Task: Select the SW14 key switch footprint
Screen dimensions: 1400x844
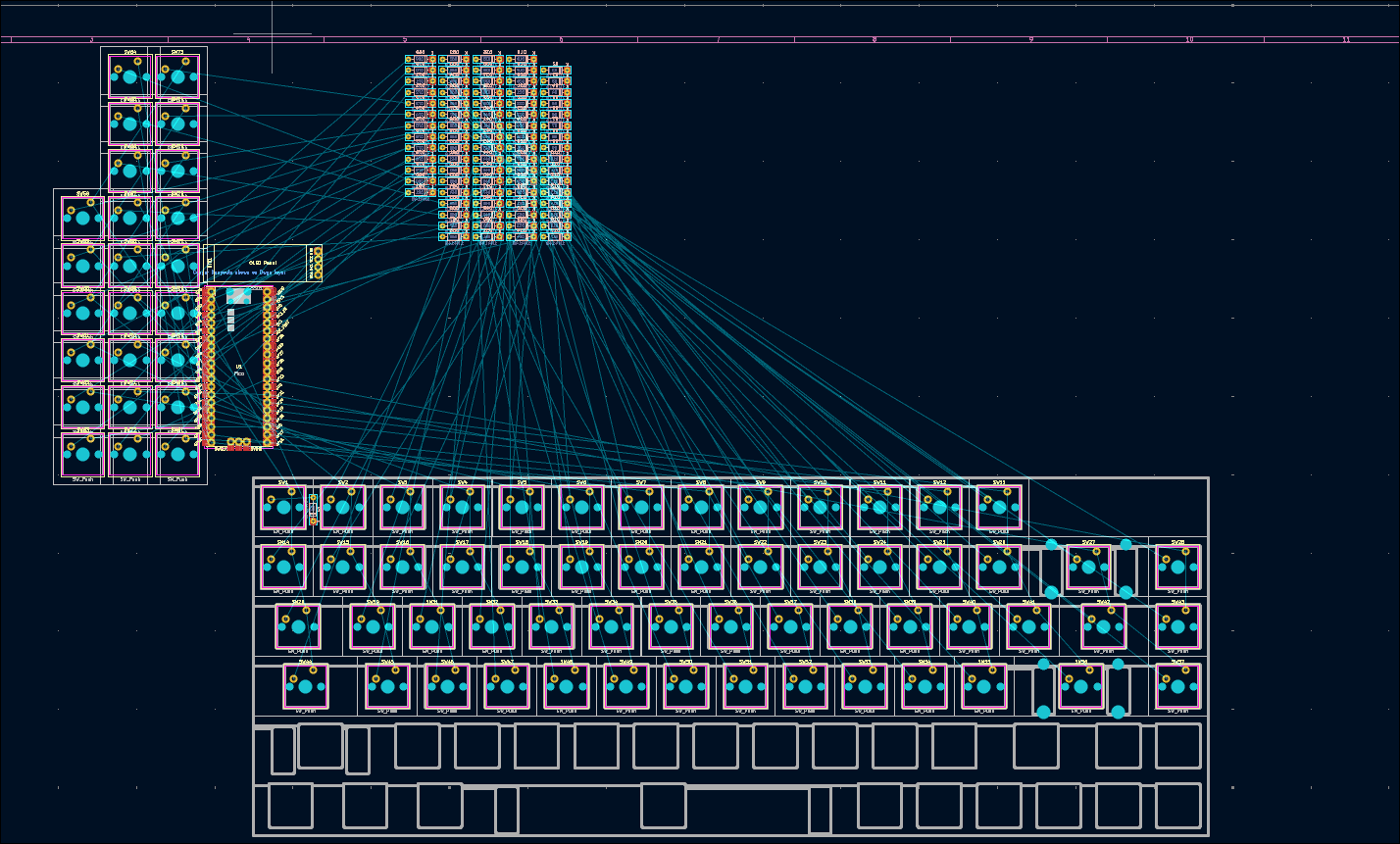Action: (x=283, y=568)
